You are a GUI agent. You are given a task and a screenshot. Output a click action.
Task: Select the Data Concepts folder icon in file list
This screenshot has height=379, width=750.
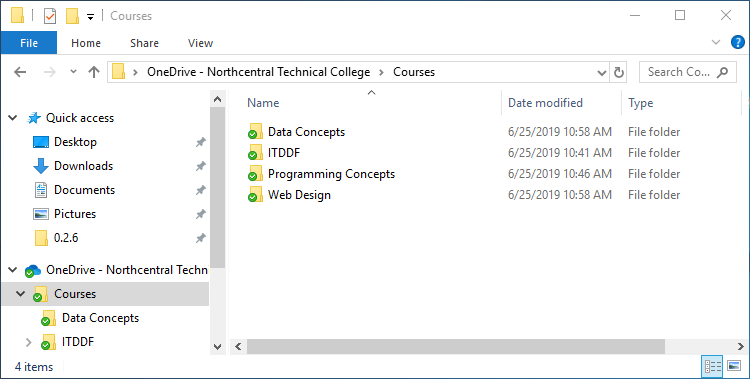(255, 132)
